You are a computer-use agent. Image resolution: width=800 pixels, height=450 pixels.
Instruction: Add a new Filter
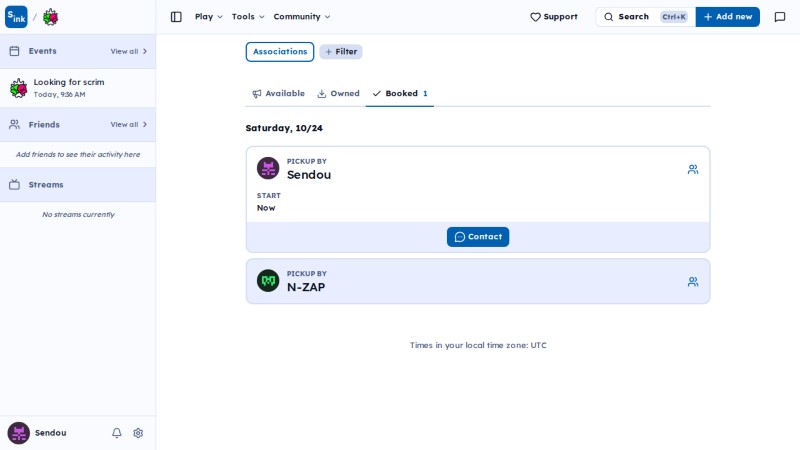[x=341, y=52]
